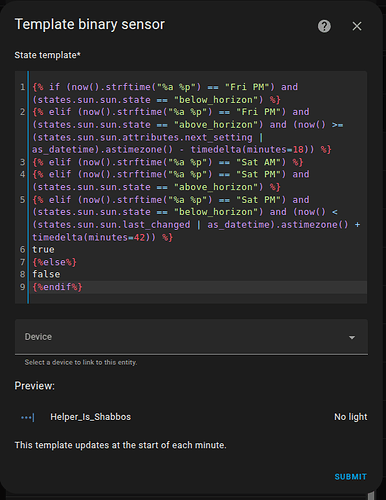Open the help question mark icon

click(x=324, y=26)
